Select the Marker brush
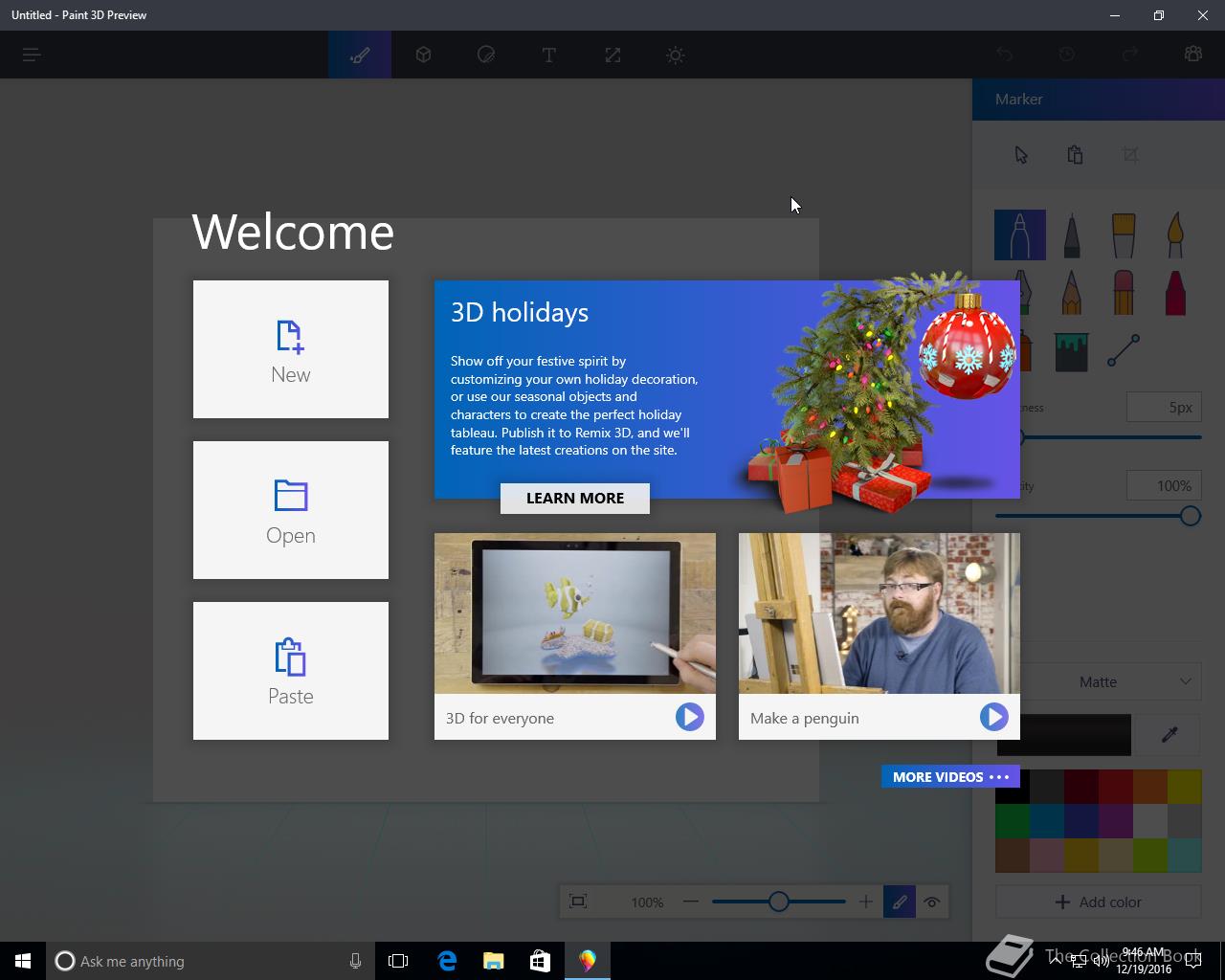Viewport: 1225px width, 980px height. [1020, 234]
